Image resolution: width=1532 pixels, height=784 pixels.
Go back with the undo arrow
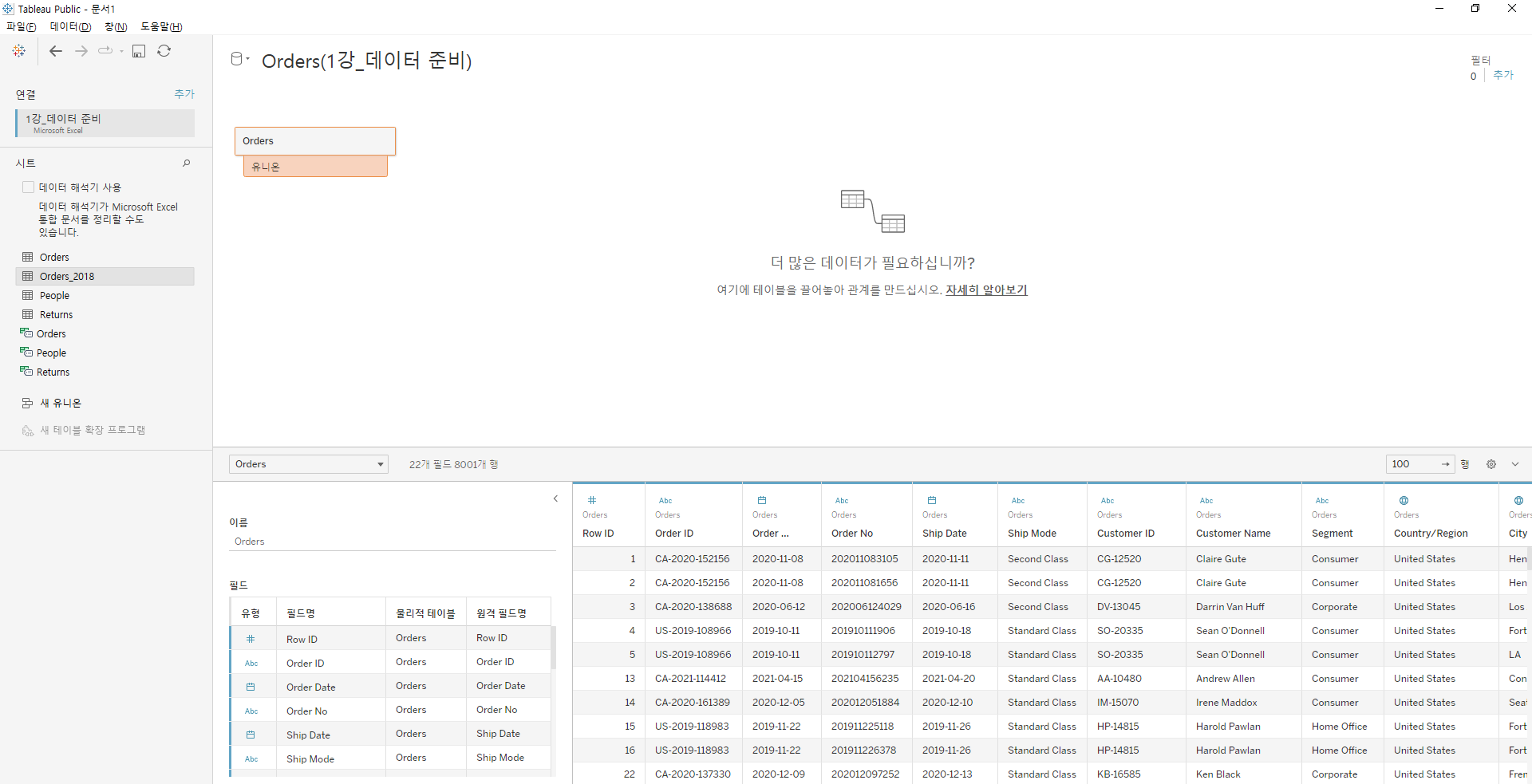coord(56,51)
